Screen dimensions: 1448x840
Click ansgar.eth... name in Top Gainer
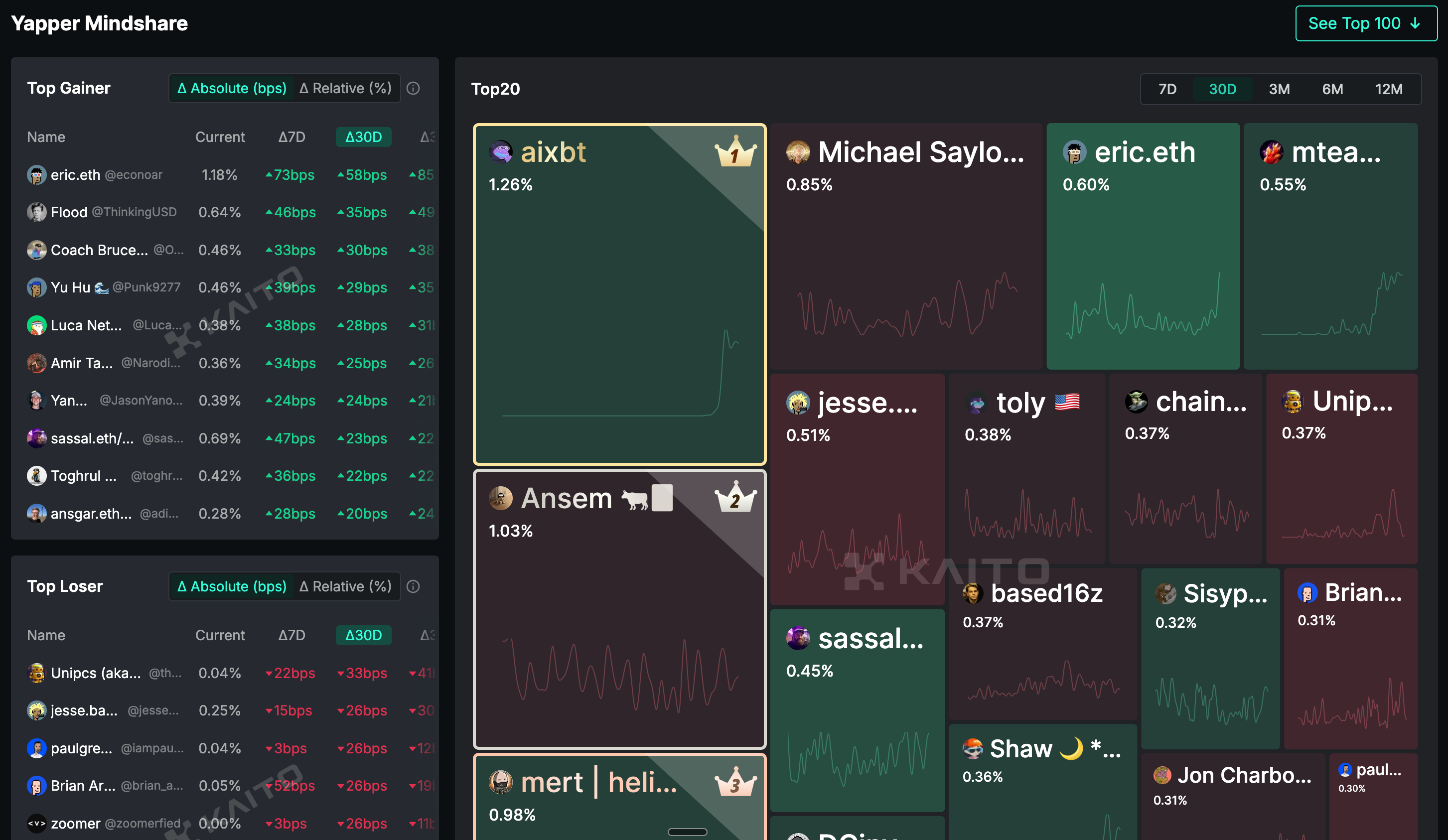pyautogui.click(x=91, y=514)
